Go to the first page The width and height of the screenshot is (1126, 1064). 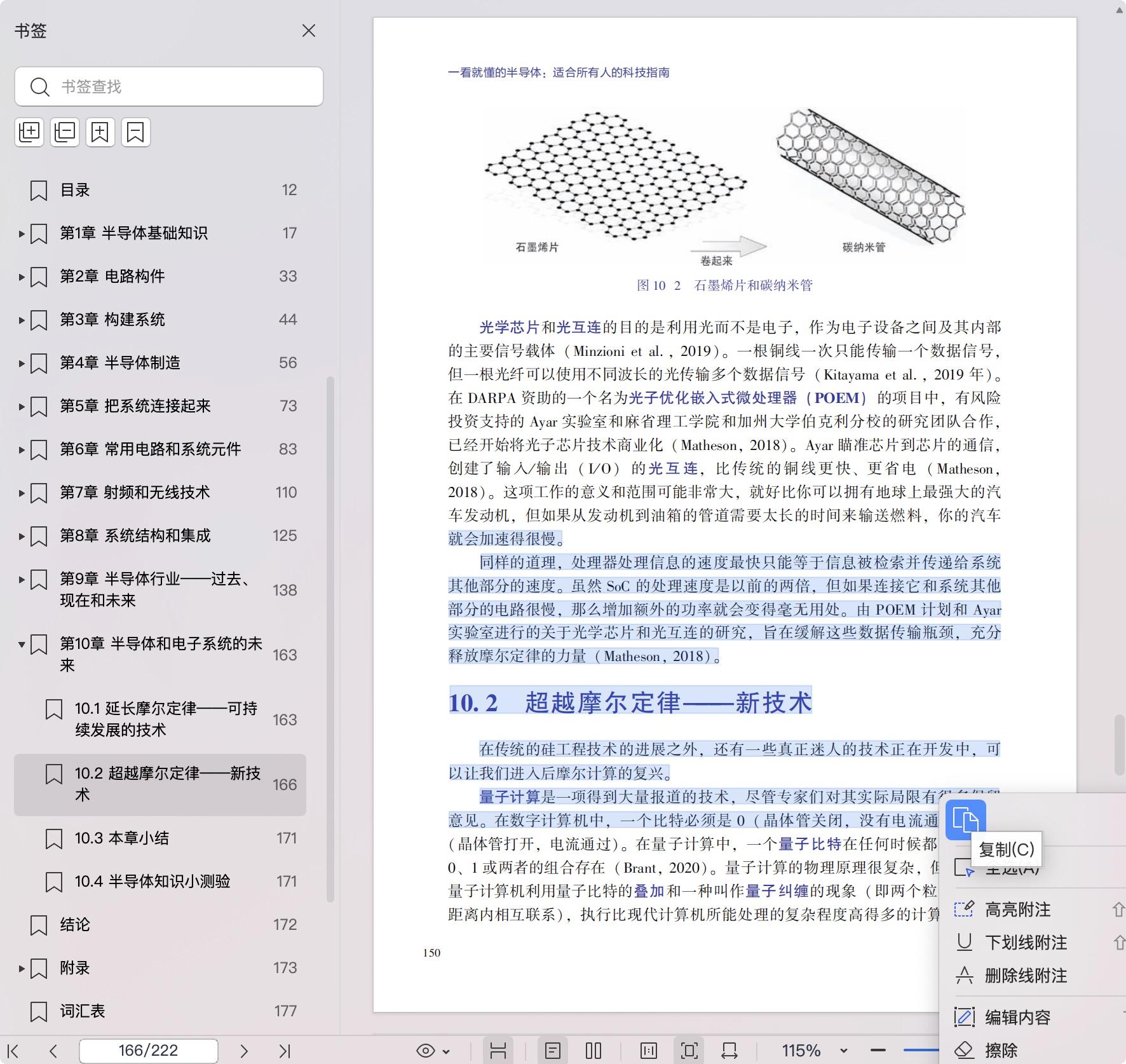13,1051
